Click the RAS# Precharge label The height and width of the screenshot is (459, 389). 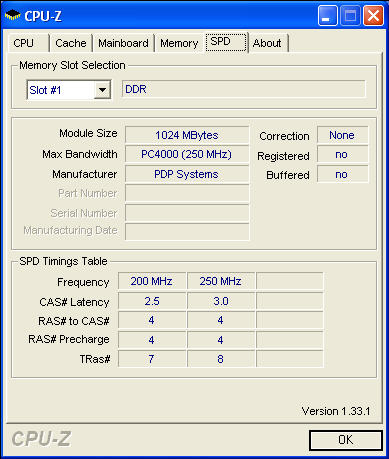pyautogui.click(x=69, y=339)
